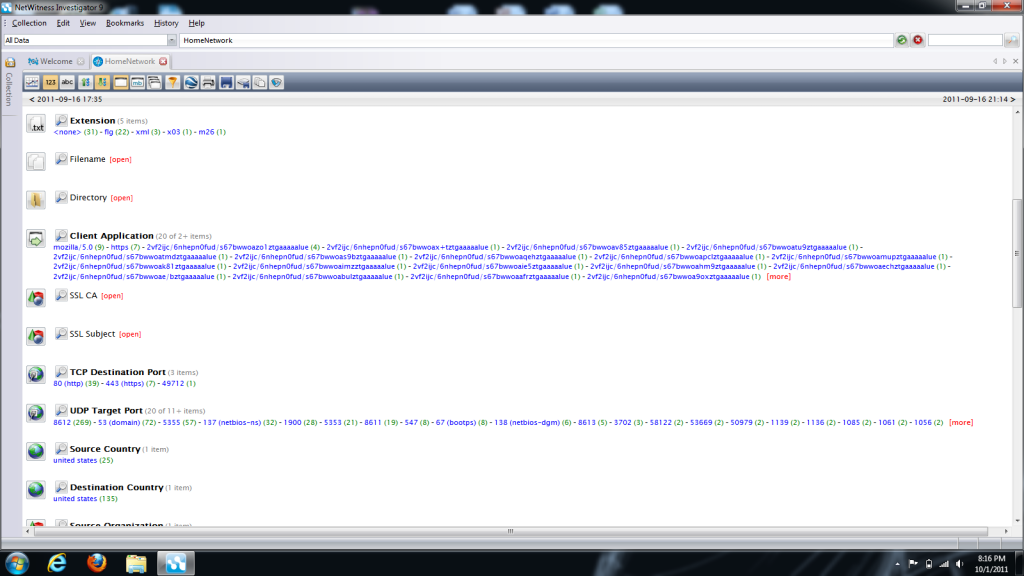The image size is (1024, 576).
Task: Open the chart/graph view toolbar icon
Action: click(x=32, y=82)
